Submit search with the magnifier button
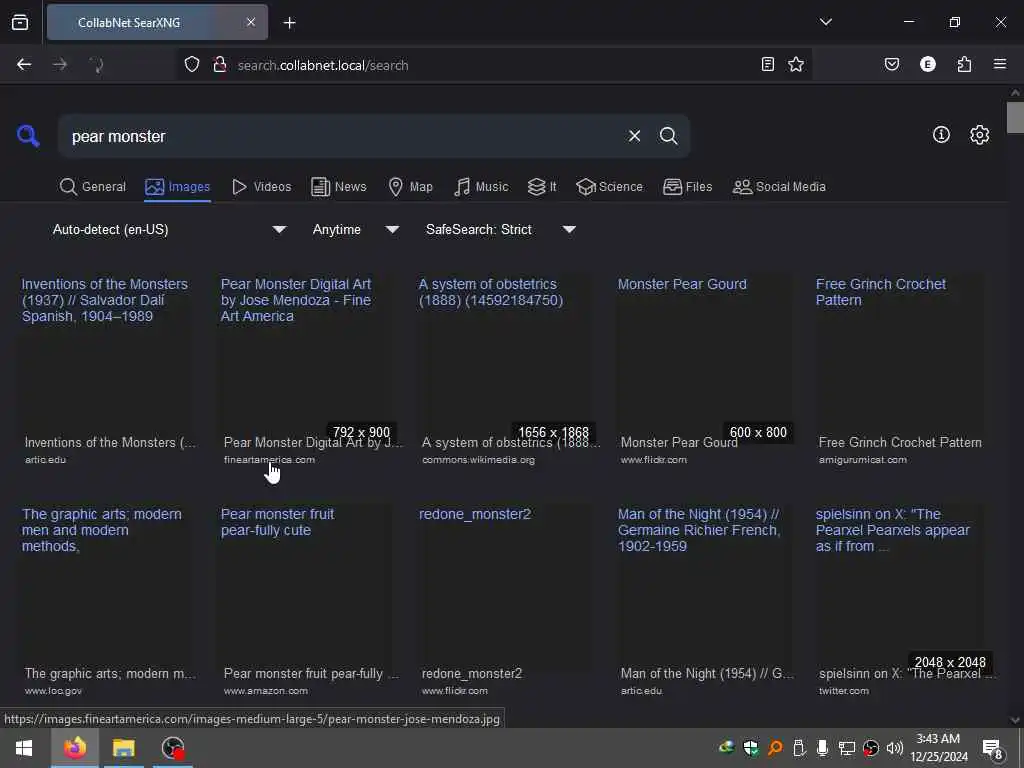The image size is (1024, 768). click(668, 136)
